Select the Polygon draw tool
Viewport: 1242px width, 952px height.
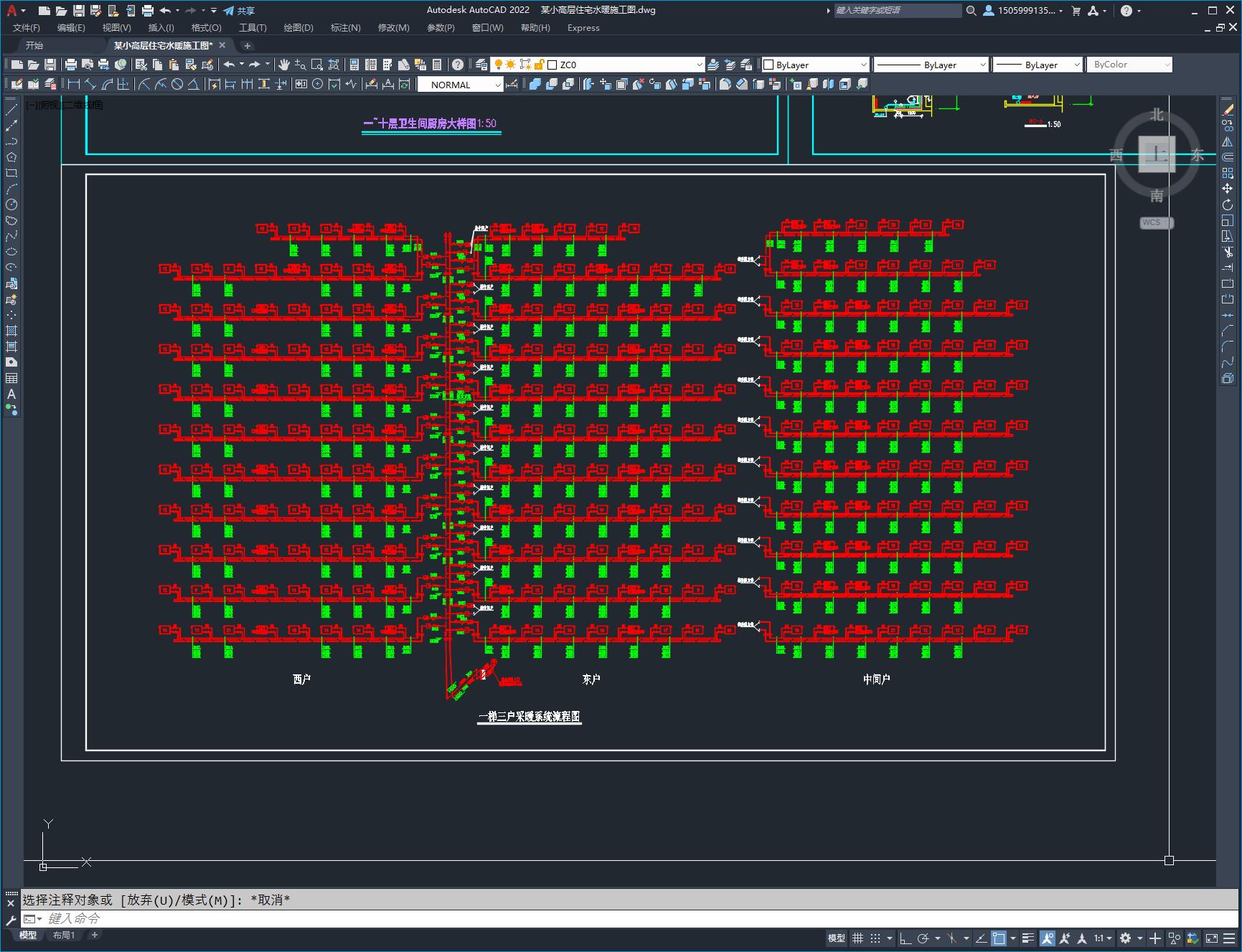pos(11,157)
